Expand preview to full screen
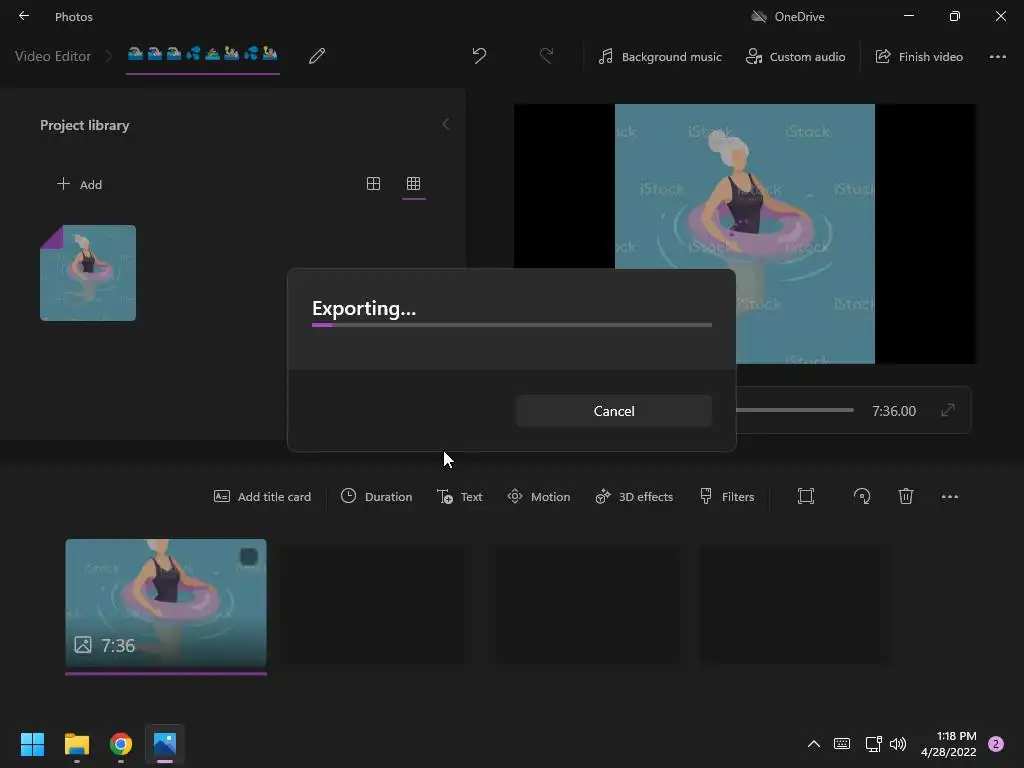The image size is (1024, 768). click(x=948, y=410)
